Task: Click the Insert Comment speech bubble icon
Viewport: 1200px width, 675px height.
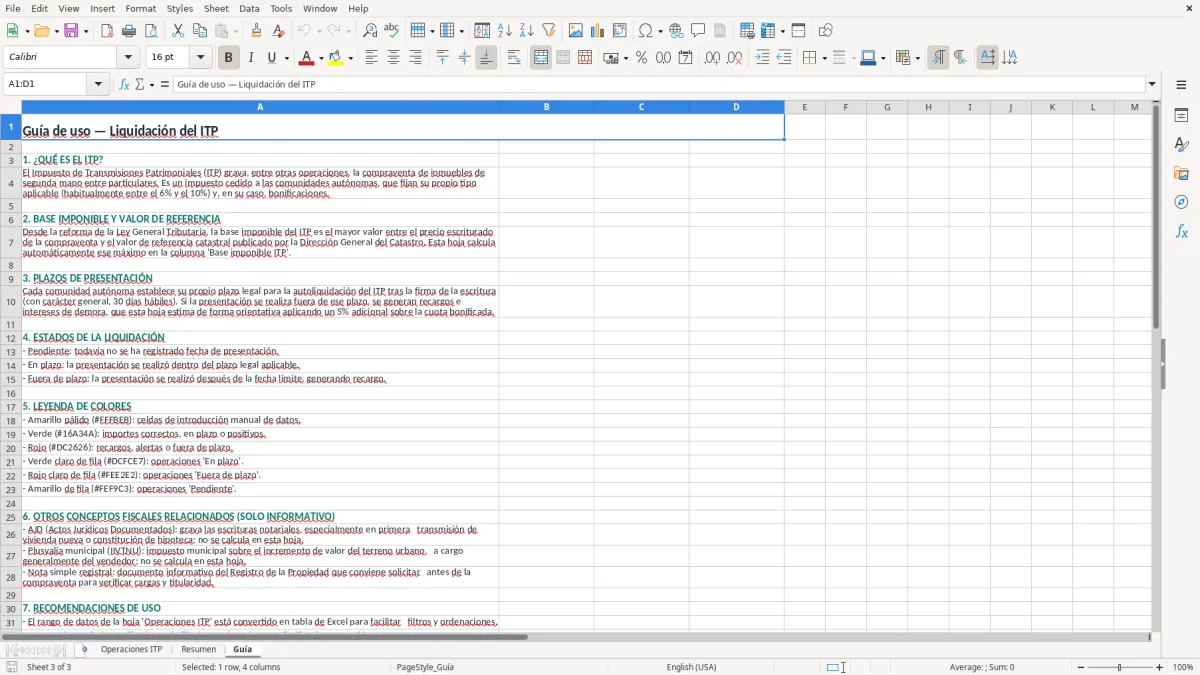Action: click(698, 31)
